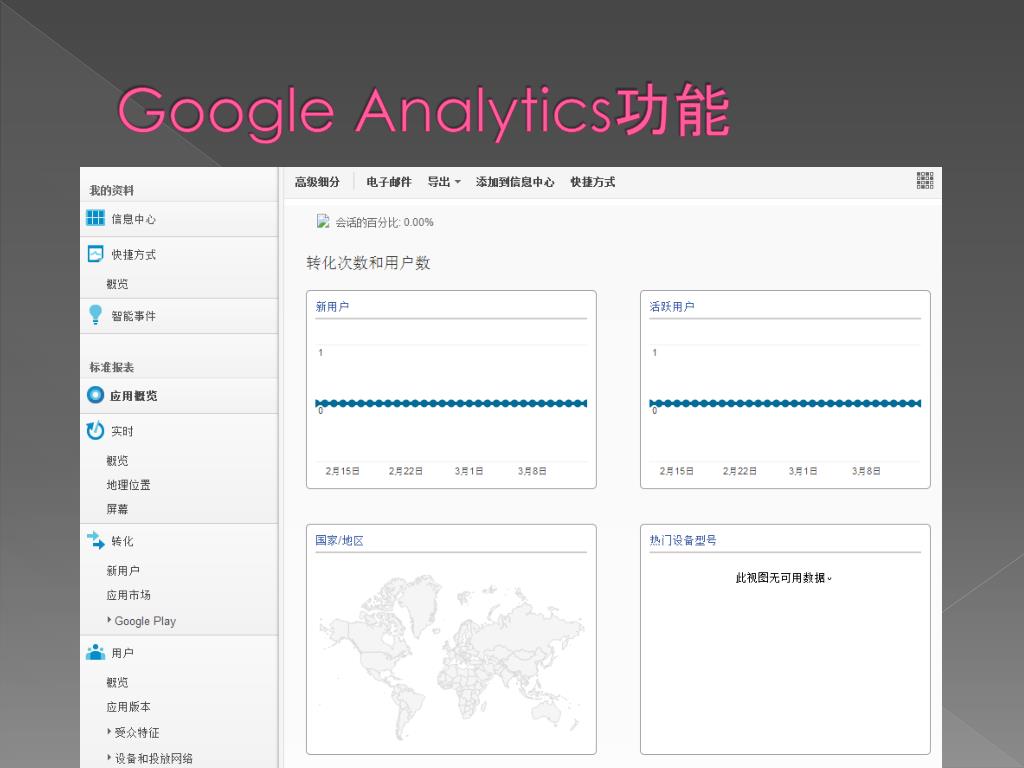This screenshot has height=768, width=1024.
Task: Open 信息中心 in the sidebar
Action: tap(134, 219)
